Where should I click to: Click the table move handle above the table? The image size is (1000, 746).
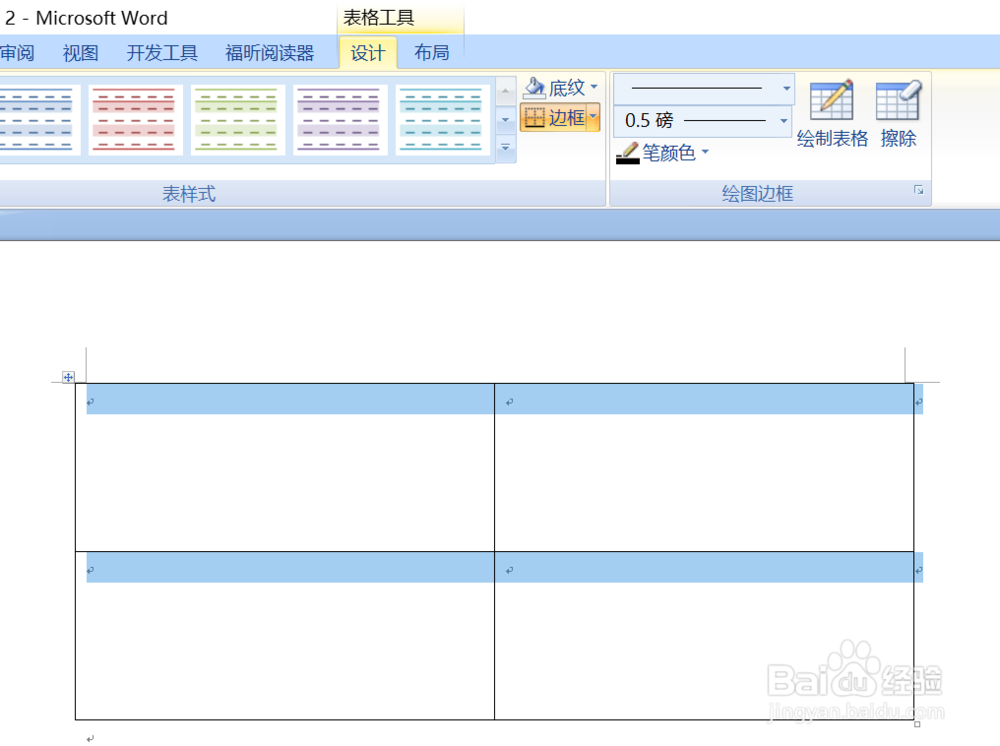(67, 376)
